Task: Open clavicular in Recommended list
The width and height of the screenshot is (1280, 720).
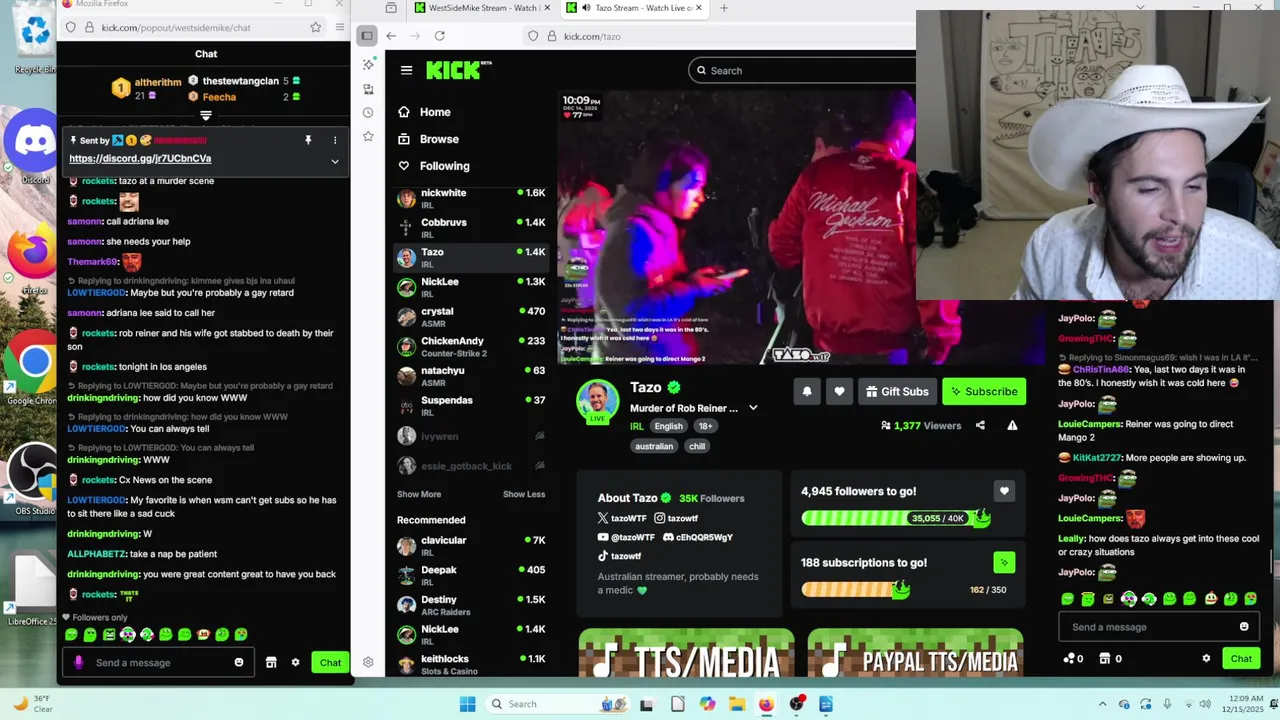Action: pos(471,546)
